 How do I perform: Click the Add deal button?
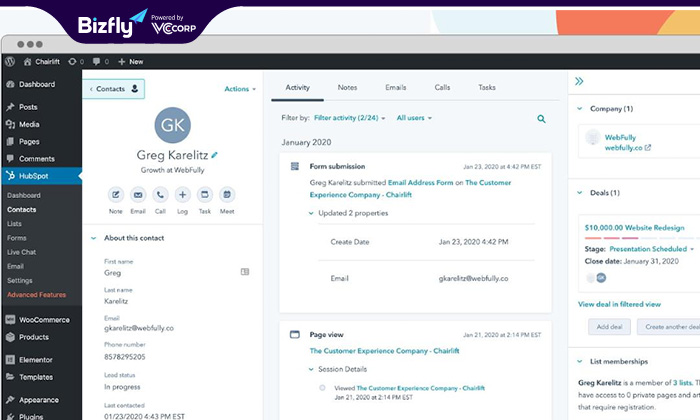pos(609,327)
